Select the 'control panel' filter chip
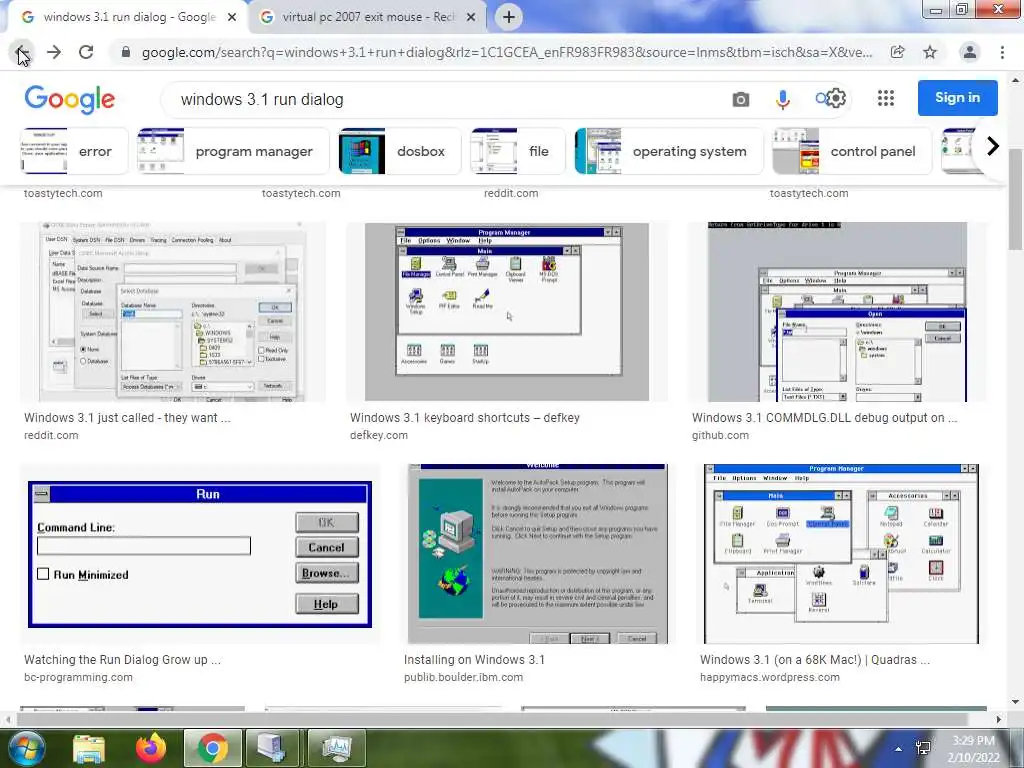The width and height of the screenshot is (1024, 768). point(852,152)
